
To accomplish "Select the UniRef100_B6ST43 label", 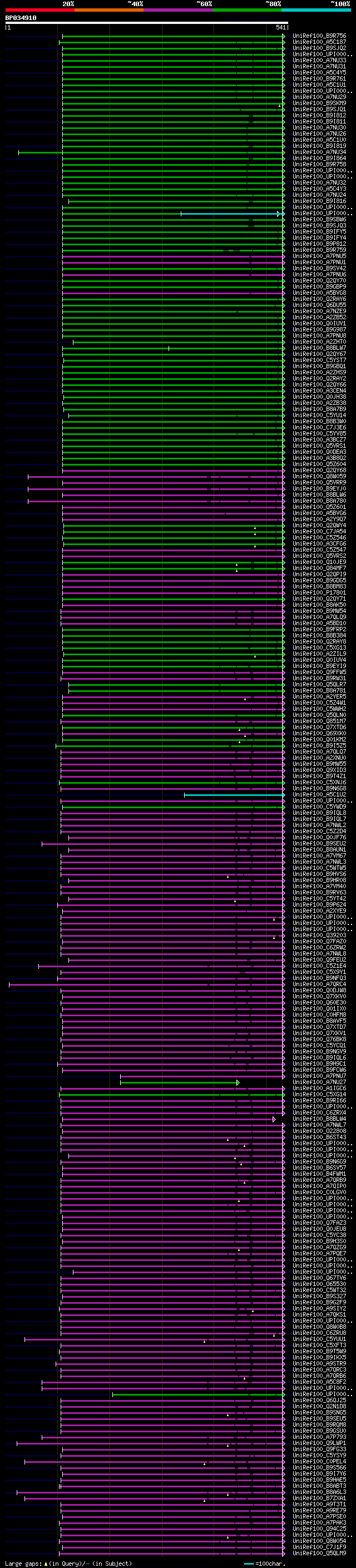I will coord(319,1136).
